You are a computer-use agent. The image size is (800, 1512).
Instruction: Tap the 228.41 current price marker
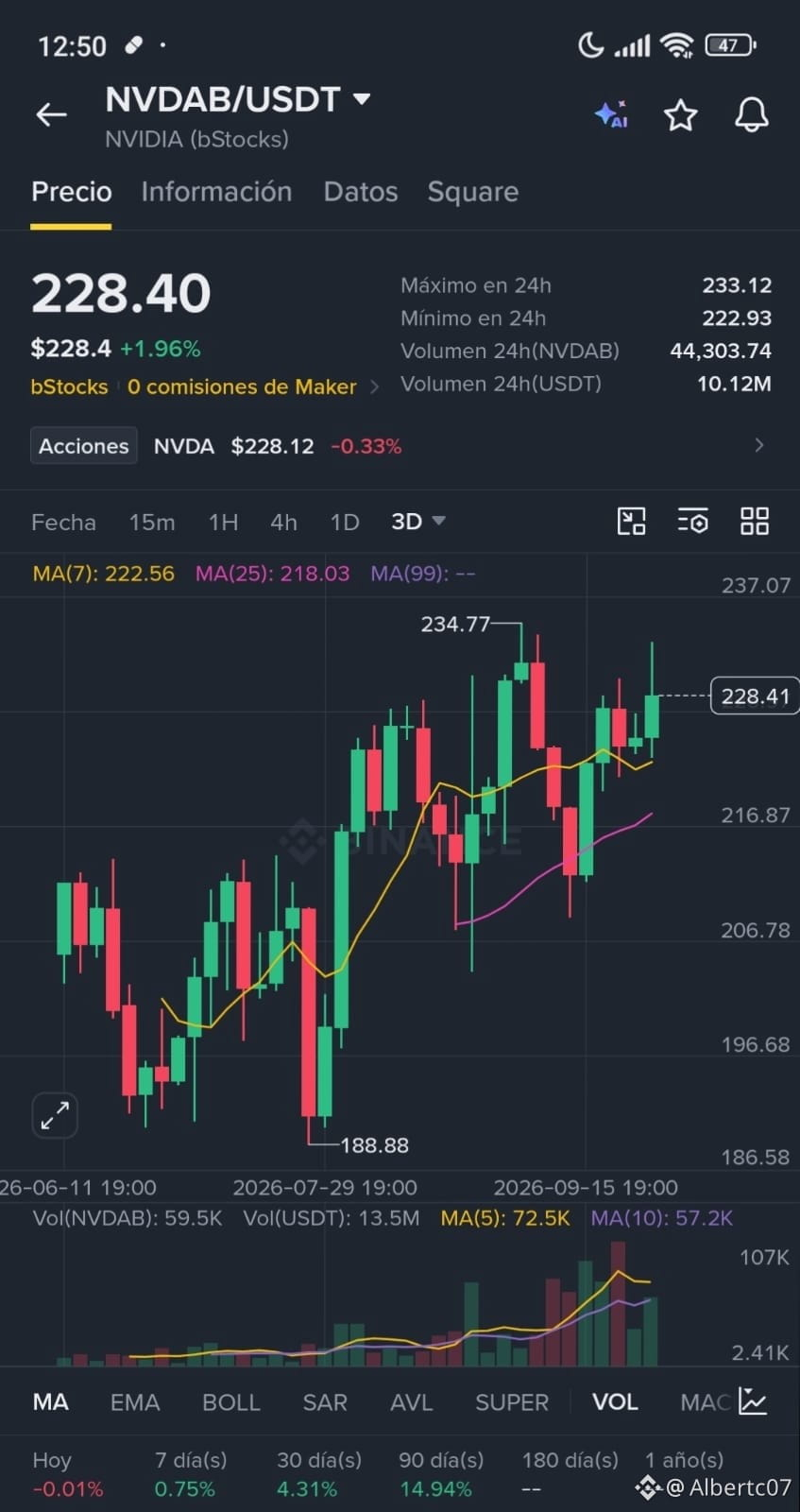coord(754,696)
